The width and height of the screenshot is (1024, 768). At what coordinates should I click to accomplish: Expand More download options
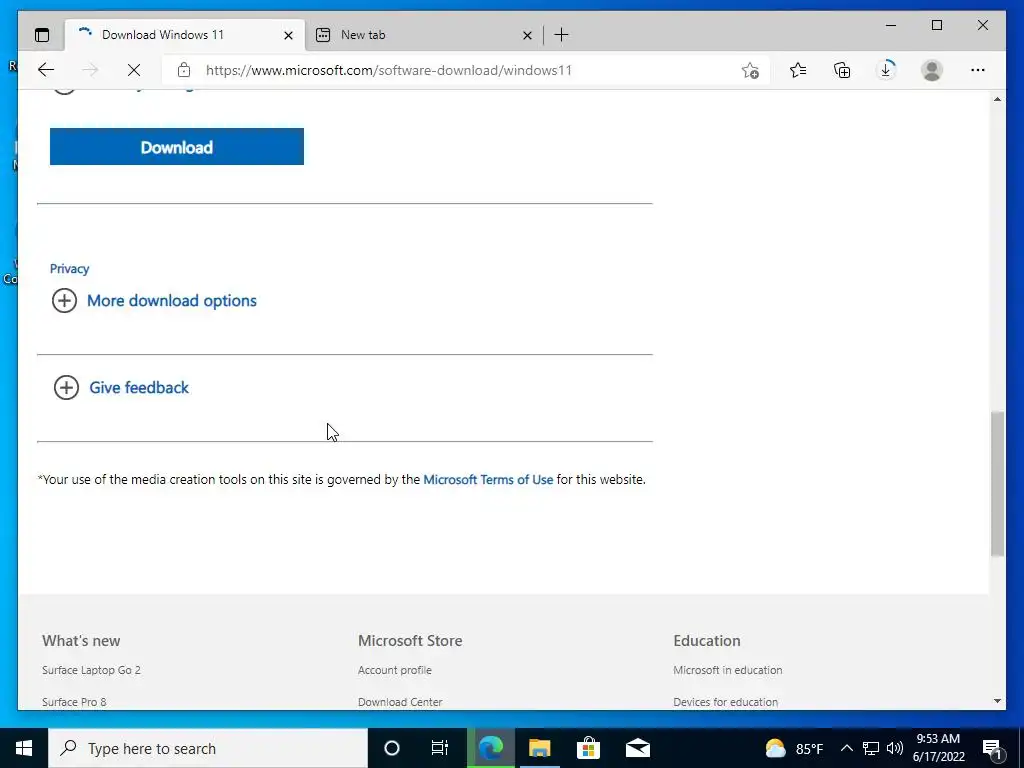154,300
